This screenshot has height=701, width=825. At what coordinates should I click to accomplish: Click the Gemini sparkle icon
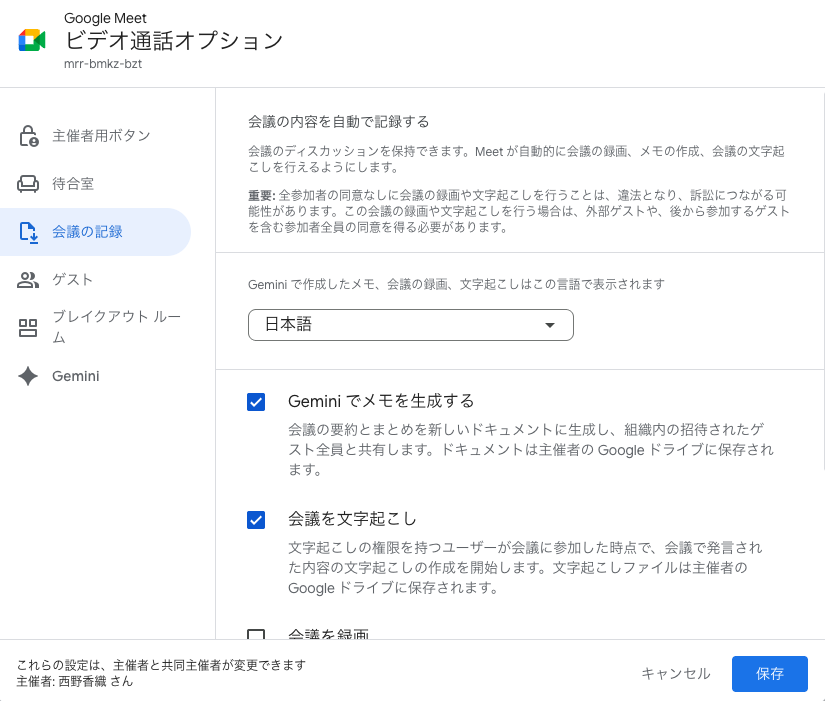pyautogui.click(x=28, y=376)
